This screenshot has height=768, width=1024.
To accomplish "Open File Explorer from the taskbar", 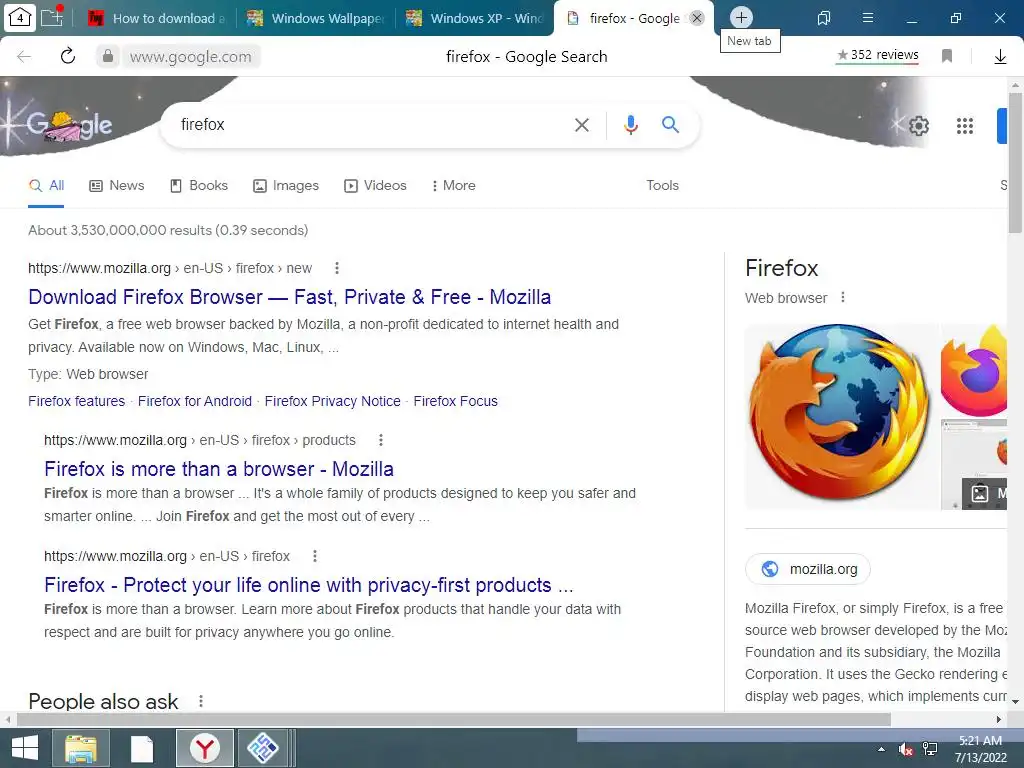I will click(x=81, y=748).
